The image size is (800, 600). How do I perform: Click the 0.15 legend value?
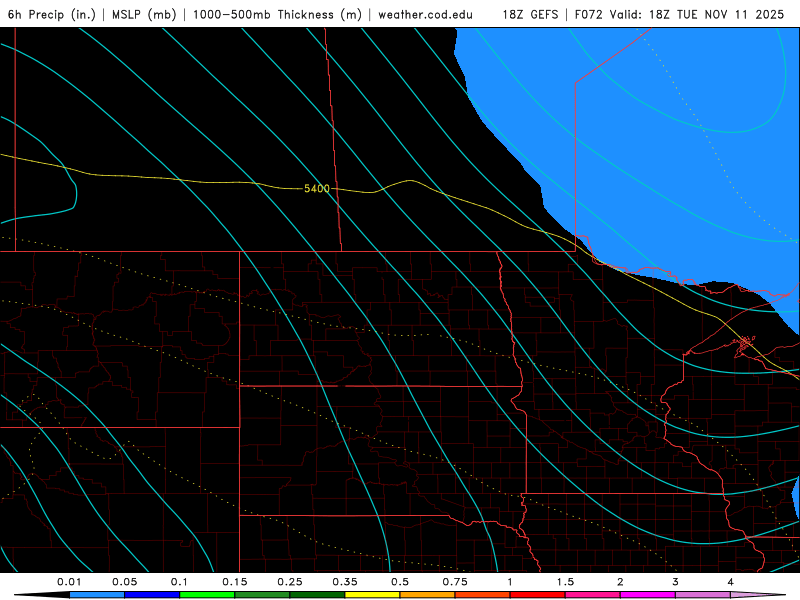(235, 582)
